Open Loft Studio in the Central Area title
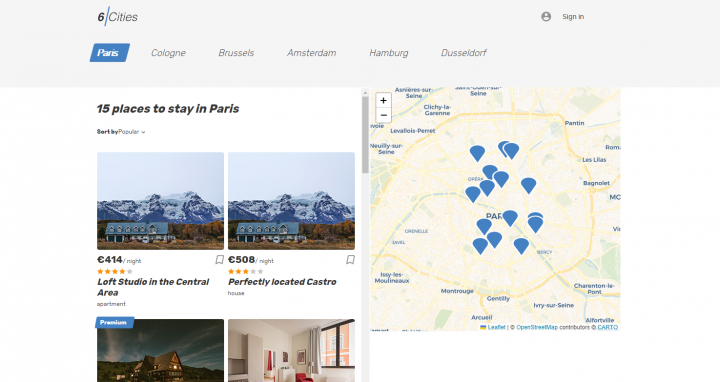The height and width of the screenshot is (382, 720). [153, 287]
